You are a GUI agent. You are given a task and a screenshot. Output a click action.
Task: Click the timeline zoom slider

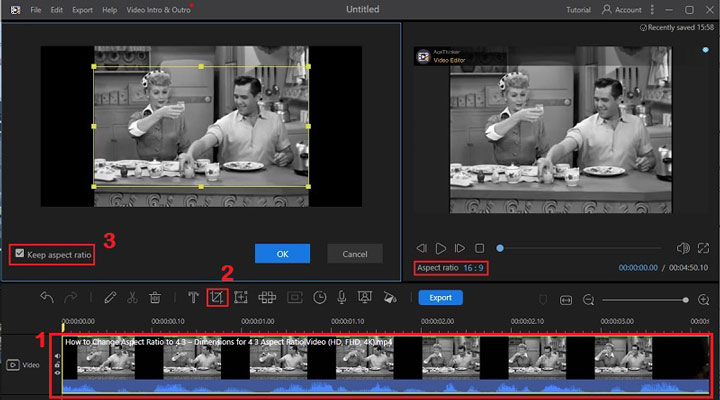645,299
